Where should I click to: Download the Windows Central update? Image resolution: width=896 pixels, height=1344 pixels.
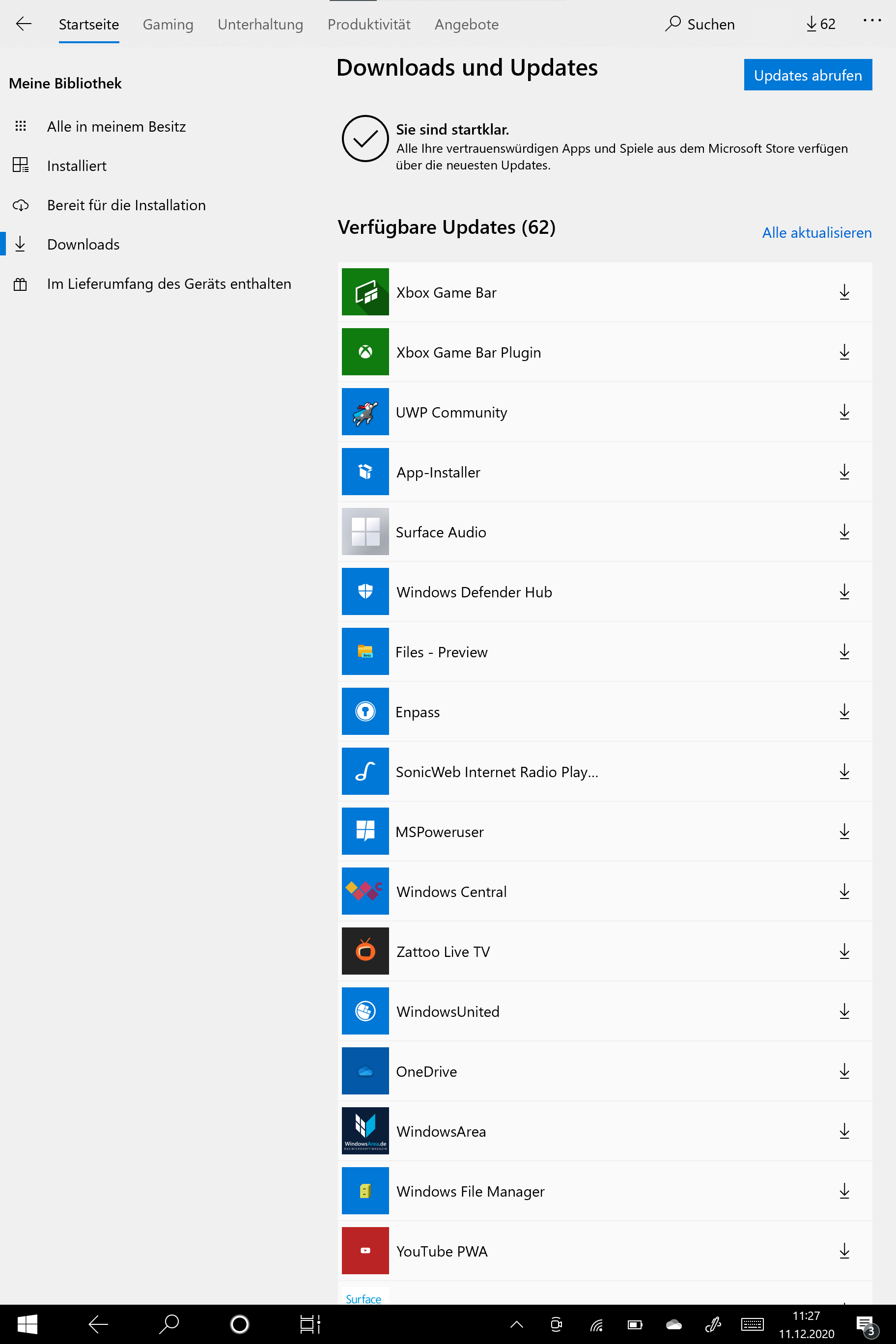coord(844,892)
